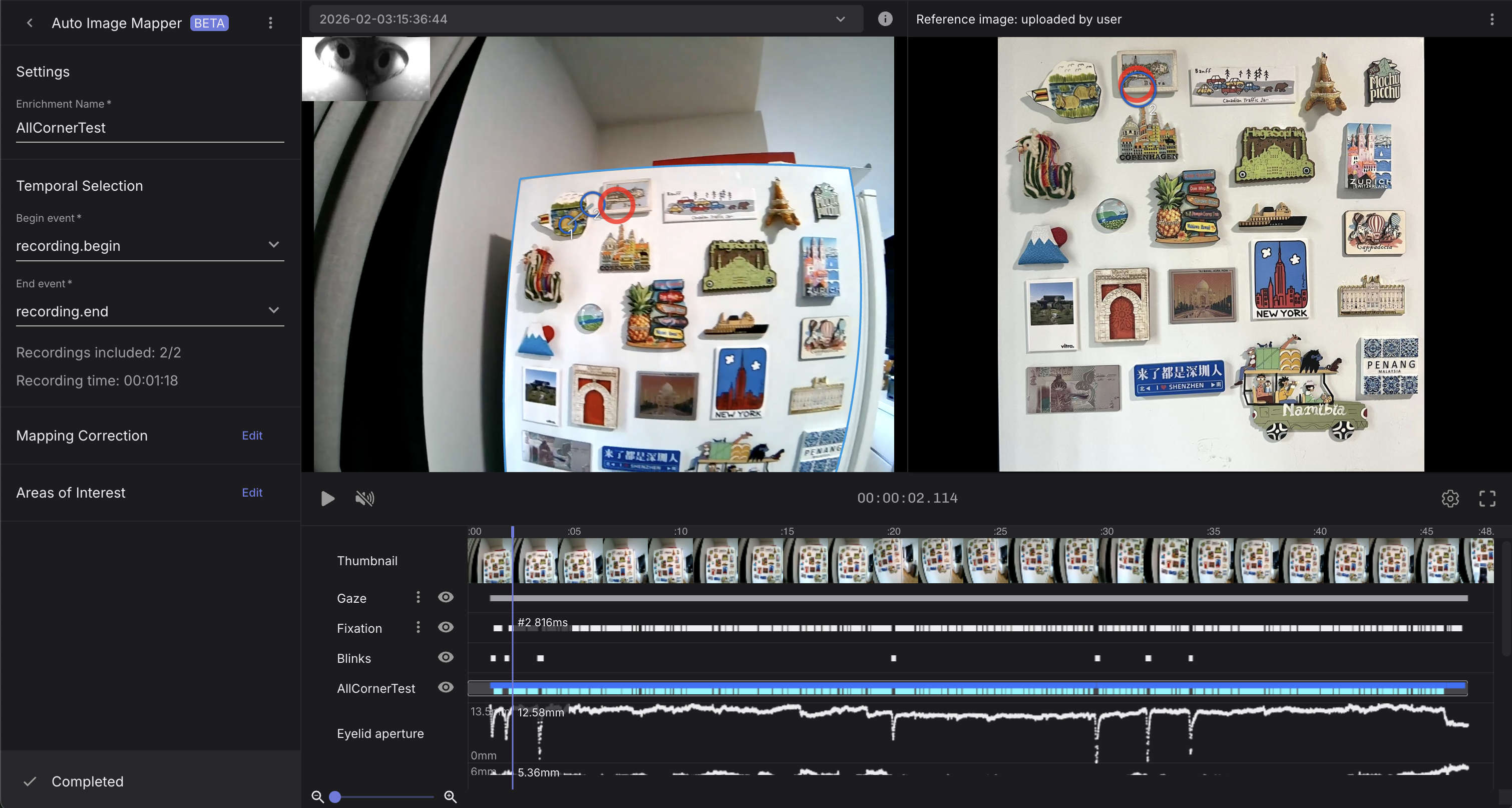Click the back arrow beside Auto Image Mapper
Screen dimensions: 1512x808
coord(30,23)
